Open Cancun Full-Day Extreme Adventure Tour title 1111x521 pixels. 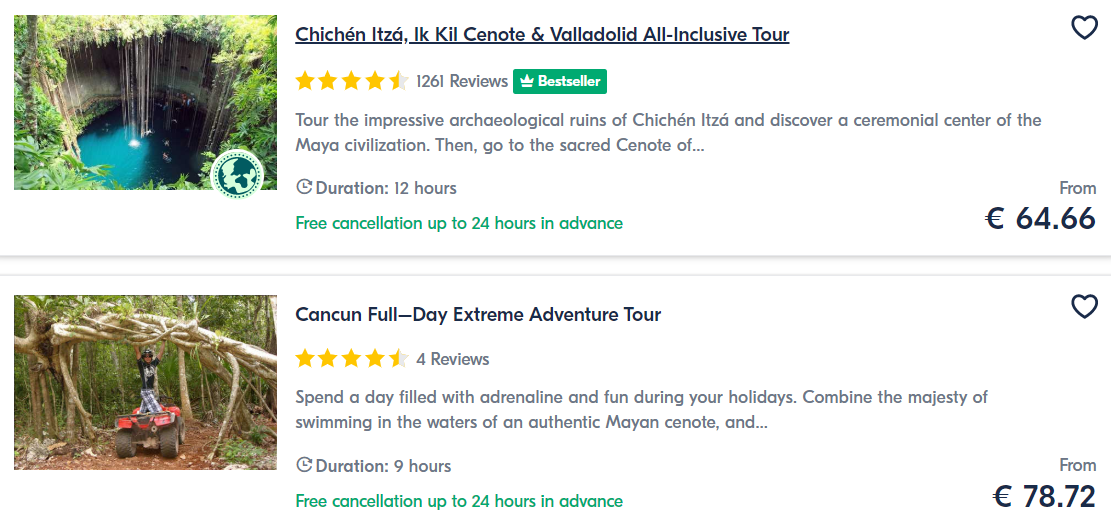[x=478, y=314]
